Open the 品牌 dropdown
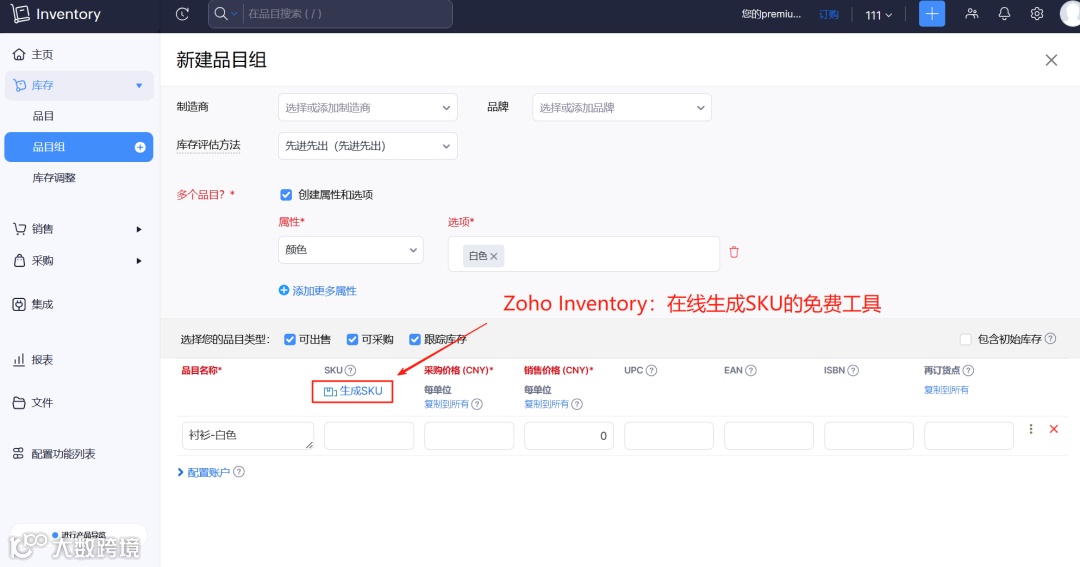The width and height of the screenshot is (1080, 567). click(622, 107)
